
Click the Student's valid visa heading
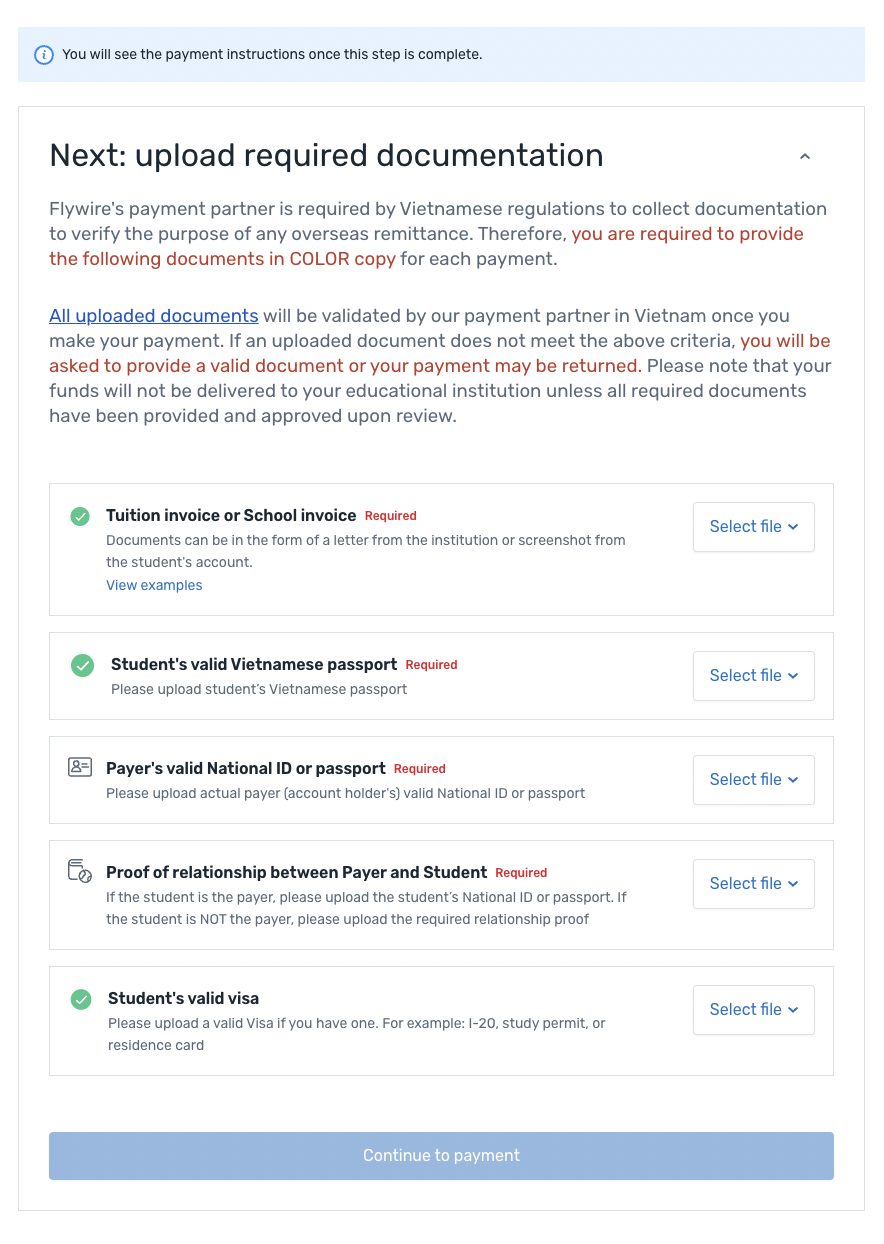click(x=183, y=998)
